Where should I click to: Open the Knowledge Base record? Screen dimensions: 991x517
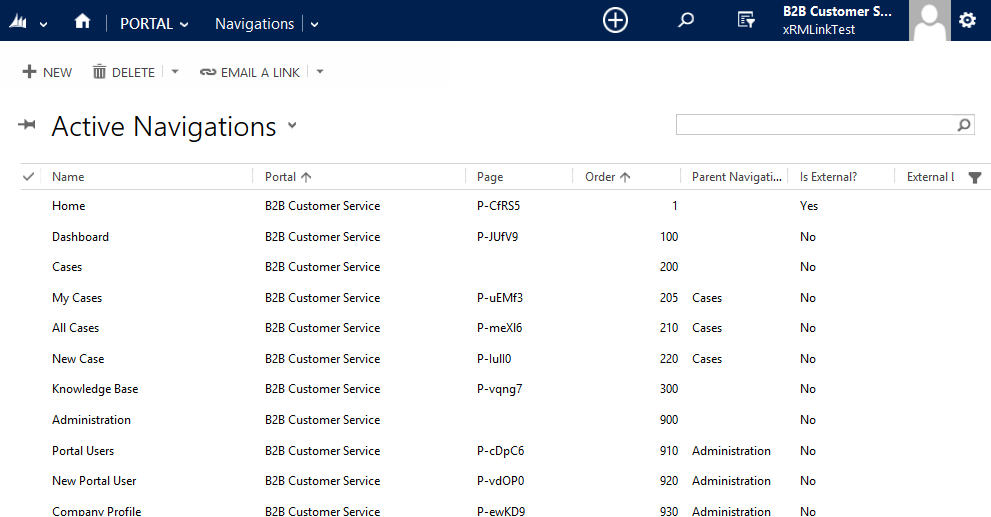pyautogui.click(x=95, y=389)
